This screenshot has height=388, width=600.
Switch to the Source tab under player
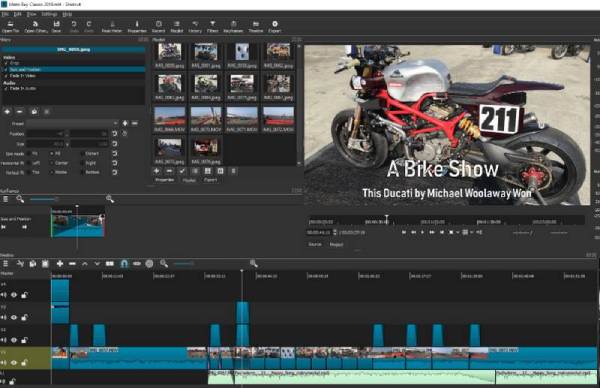[x=315, y=244]
